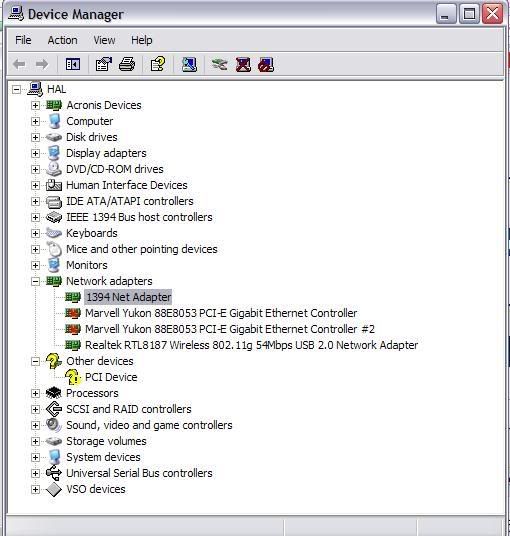Expand the Sound, video and game controllers node
The height and width of the screenshot is (536, 510).
coord(35,425)
